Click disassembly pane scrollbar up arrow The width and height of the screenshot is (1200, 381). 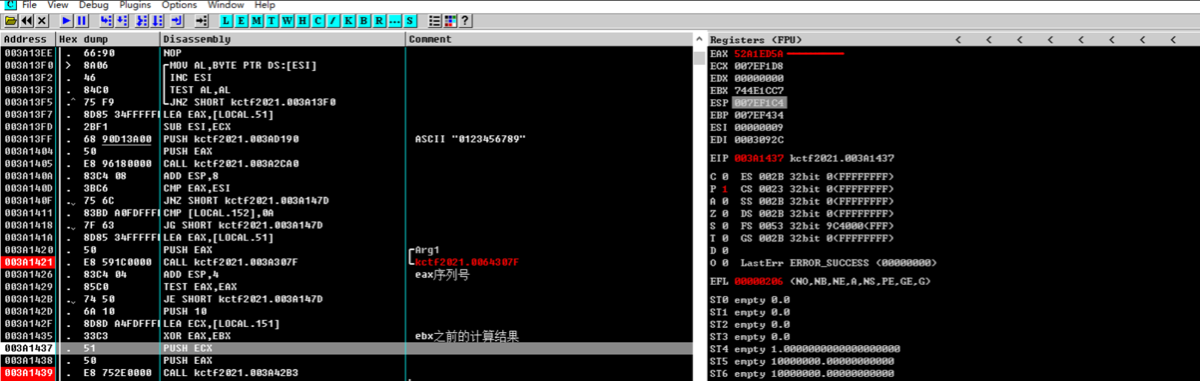[698, 39]
